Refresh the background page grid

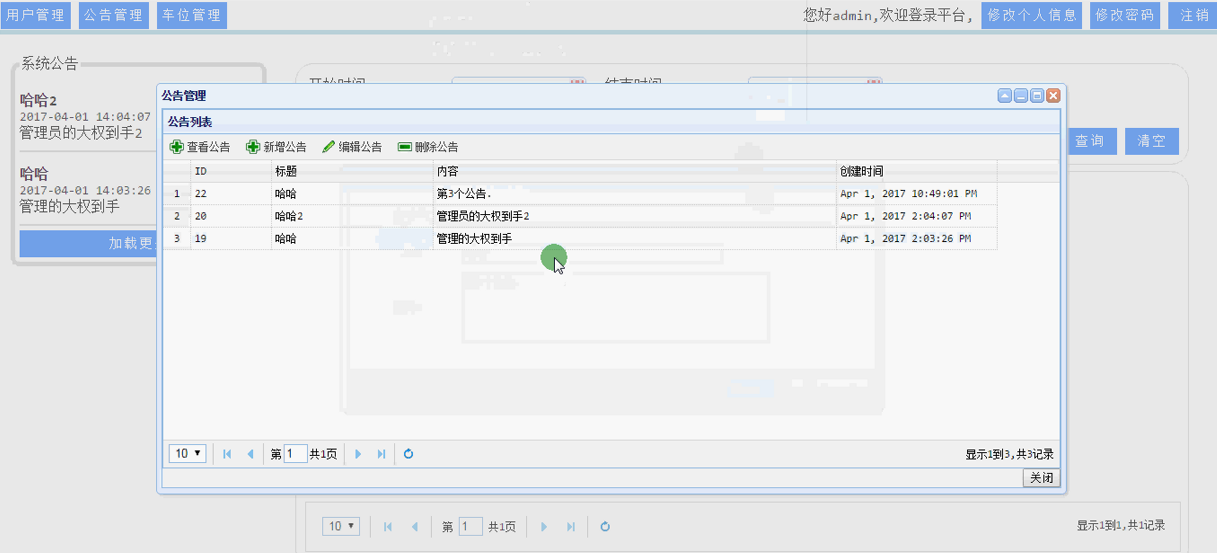pyautogui.click(x=605, y=526)
